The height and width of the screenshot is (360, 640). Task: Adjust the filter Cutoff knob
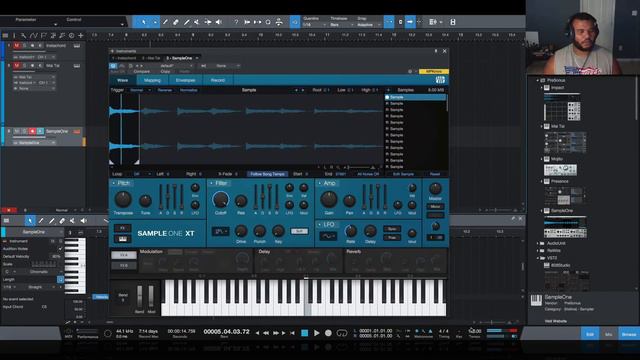pos(220,200)
